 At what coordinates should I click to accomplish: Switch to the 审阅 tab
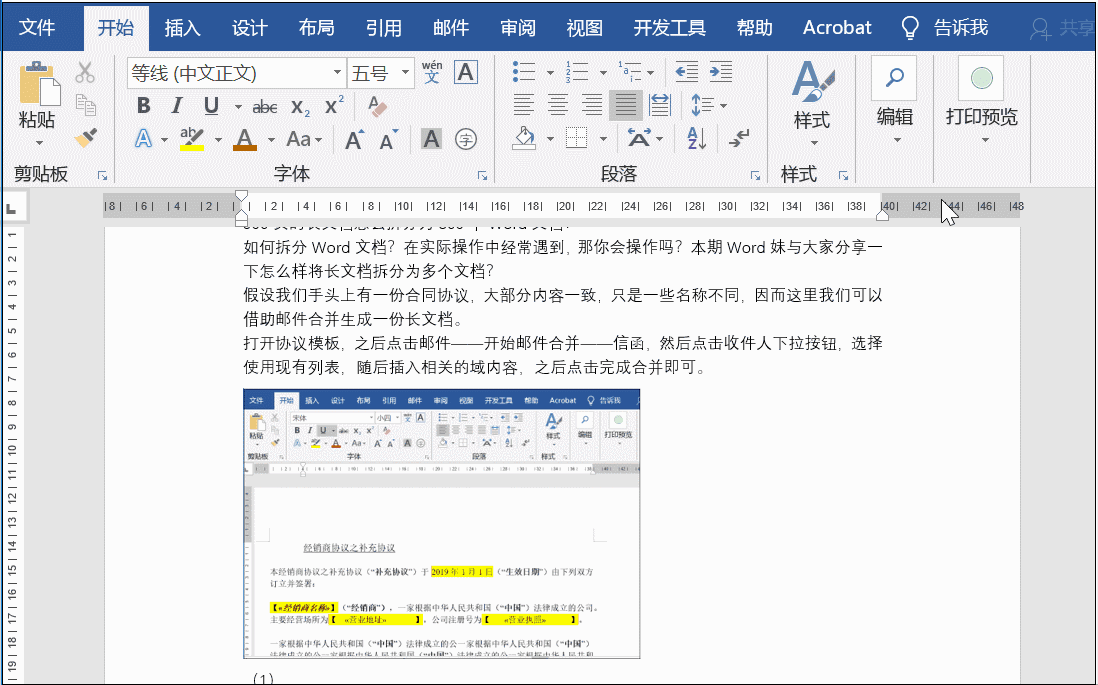518,27
